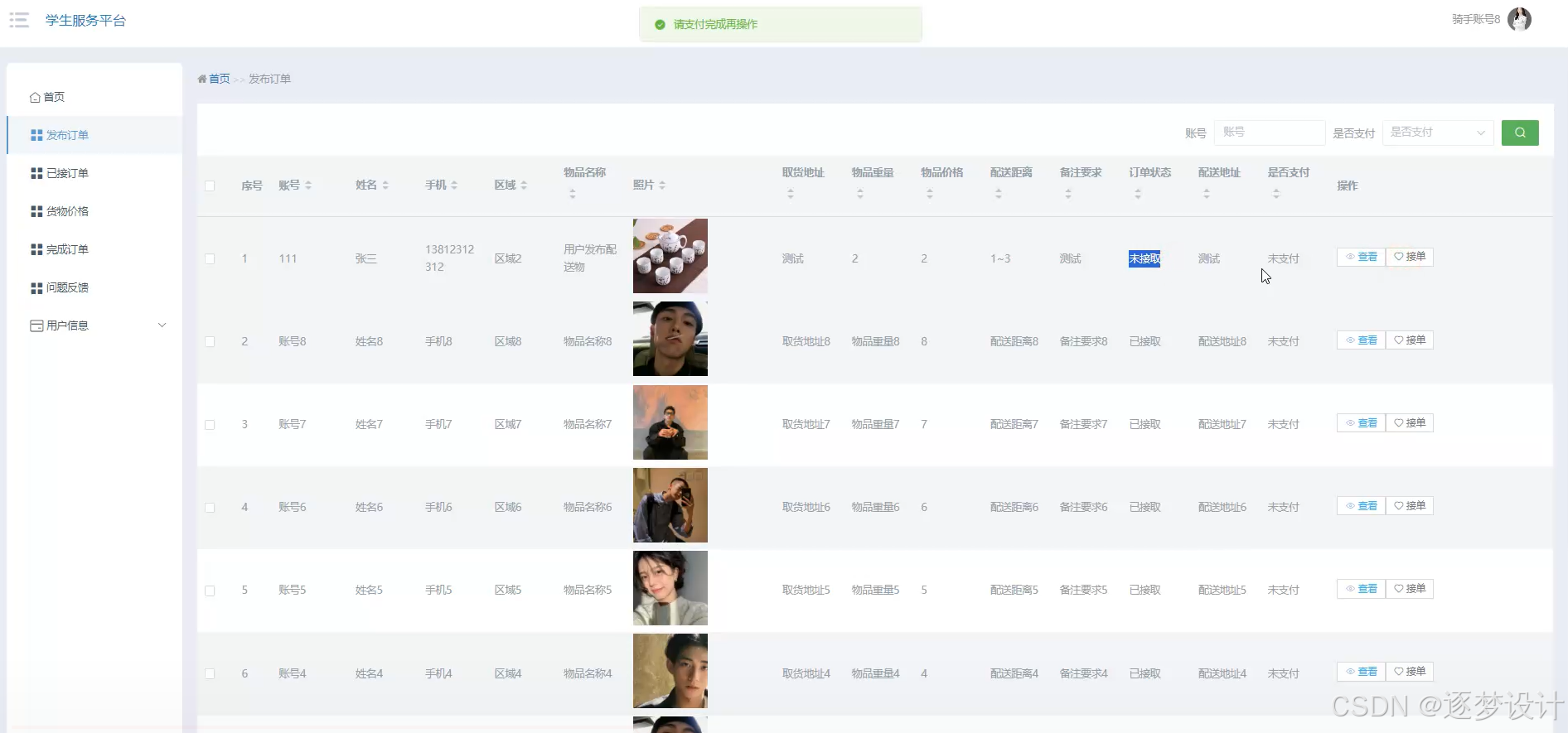Click the 账号 column sort icon

tap(308, 186)
